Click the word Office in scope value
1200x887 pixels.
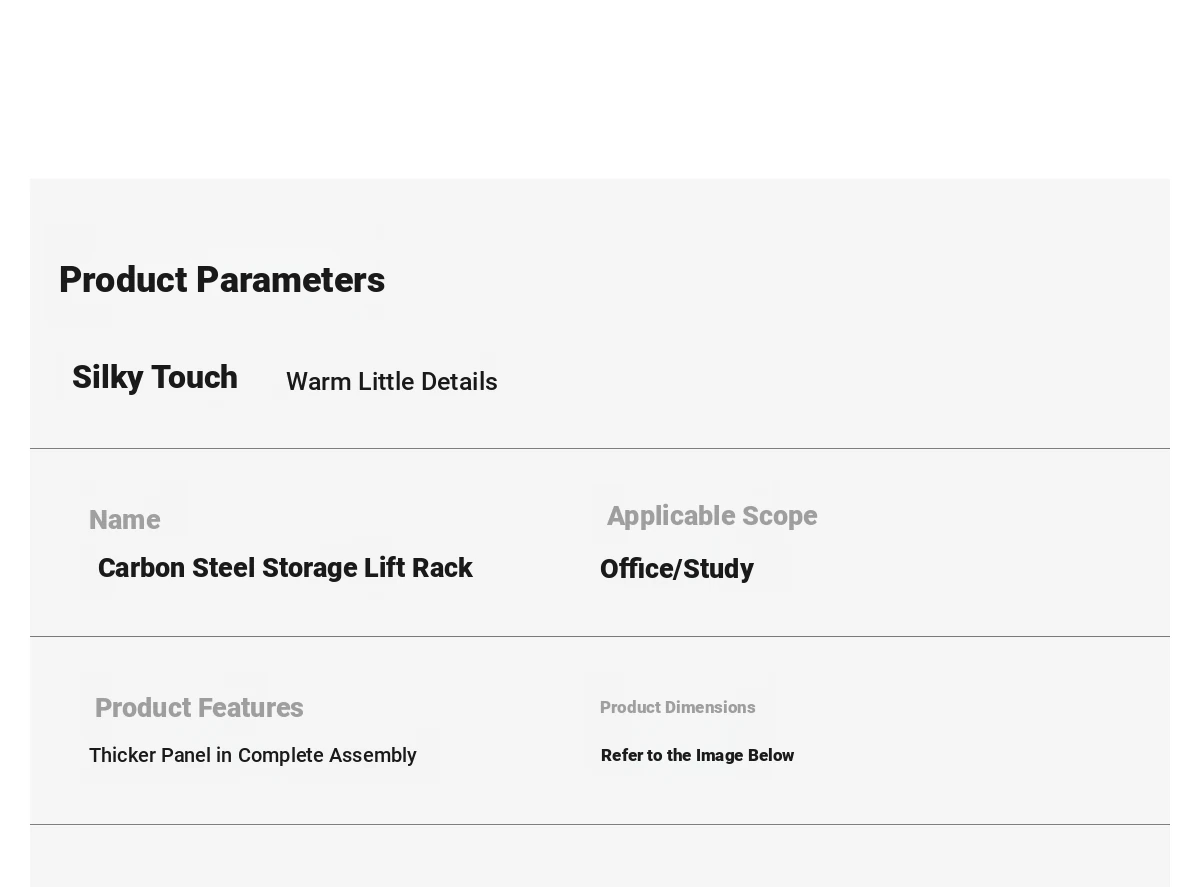point(638,569)
